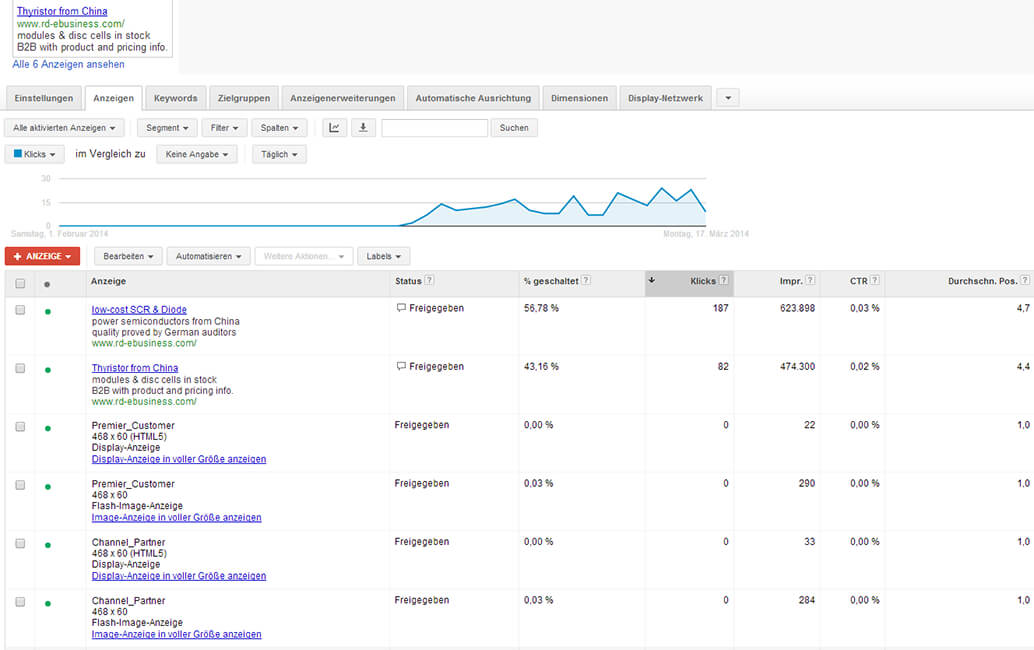This screenshot has height=650, width=1034.
Task: Open Thyristor from China link in ad preview
Action: coord(62,11)
